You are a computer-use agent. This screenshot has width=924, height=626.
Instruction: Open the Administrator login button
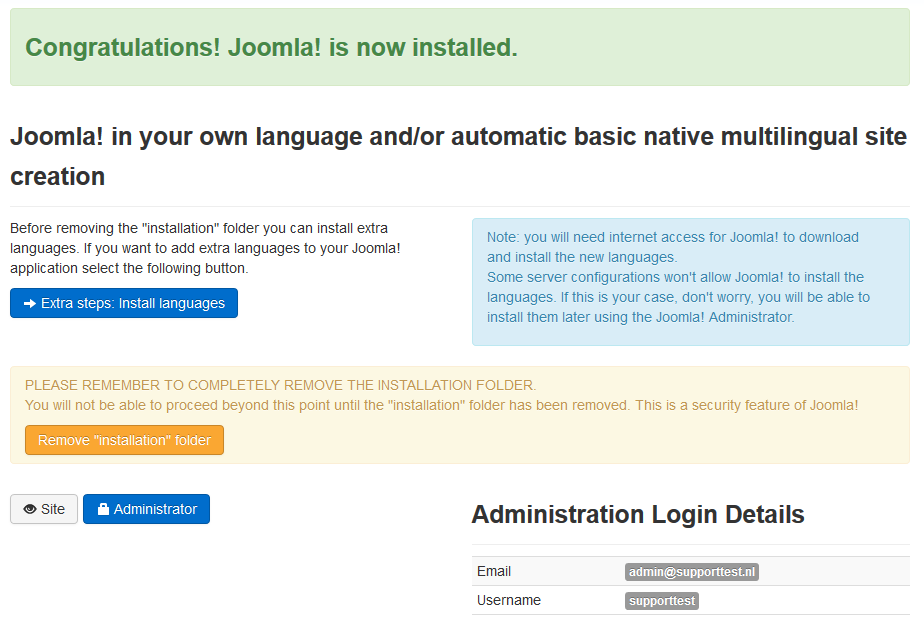(x=146, y=509)
